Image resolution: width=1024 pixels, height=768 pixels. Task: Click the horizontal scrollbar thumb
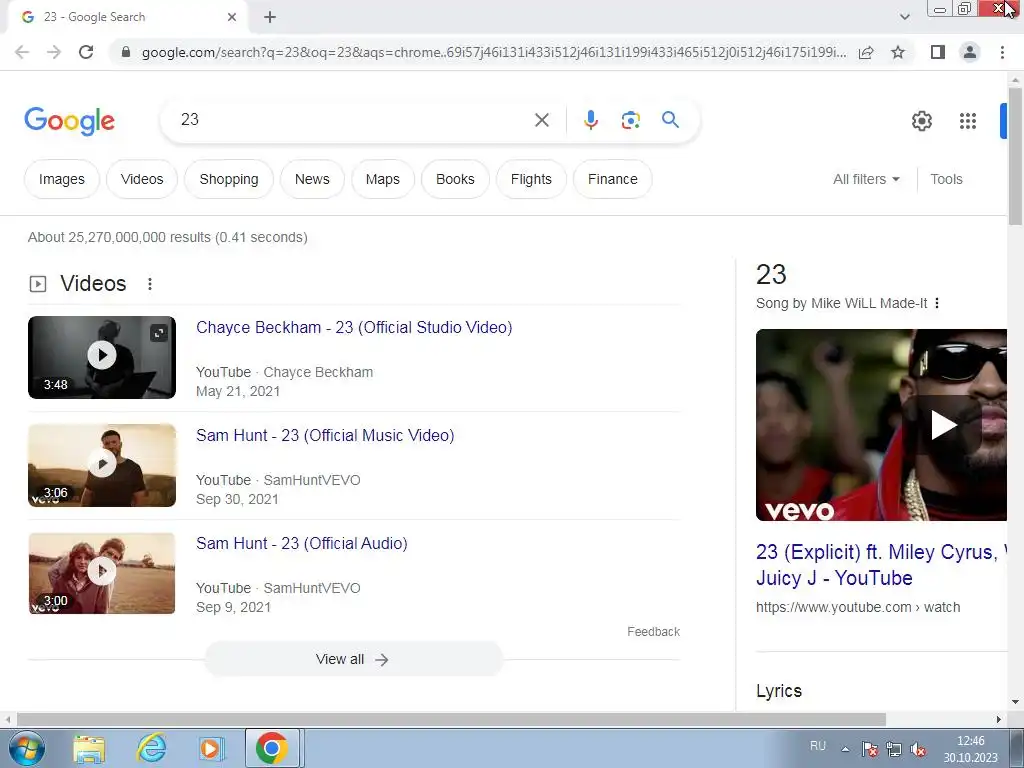click(x=451, y=719)
